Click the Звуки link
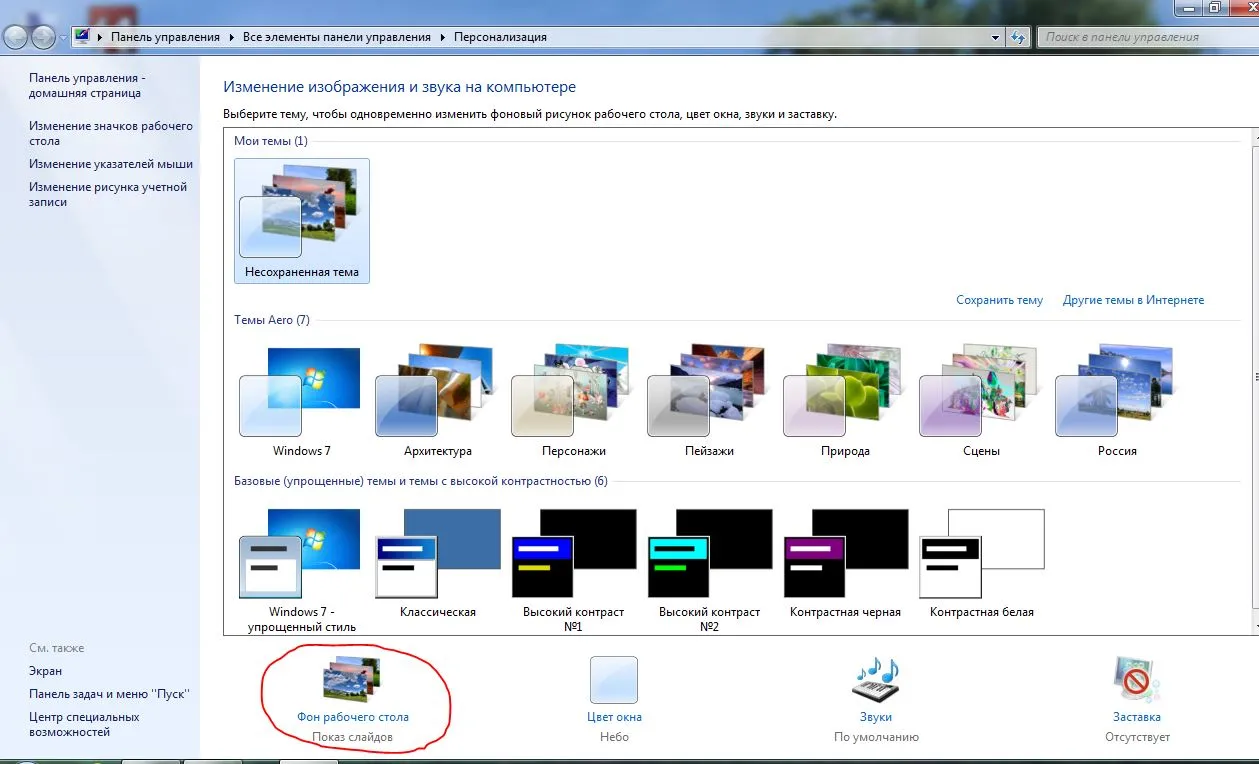1259x764 pixels. click(x=876, y=717)
